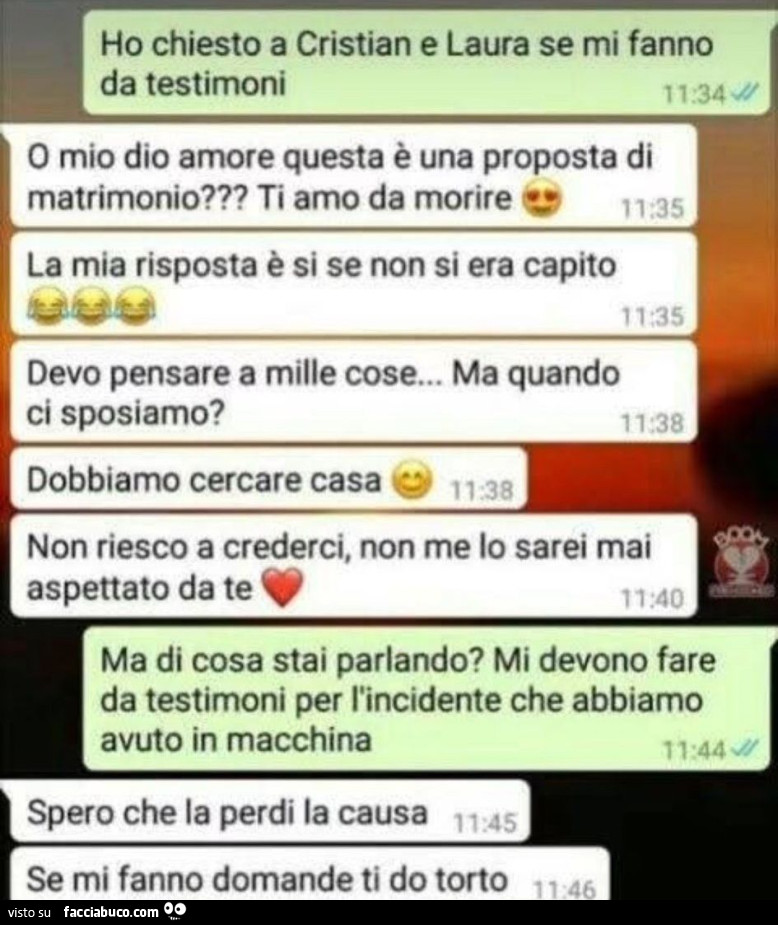Select the 'La mia risposta è si' message
Viewport: 778px width, 925px height.
click(353, 284)
